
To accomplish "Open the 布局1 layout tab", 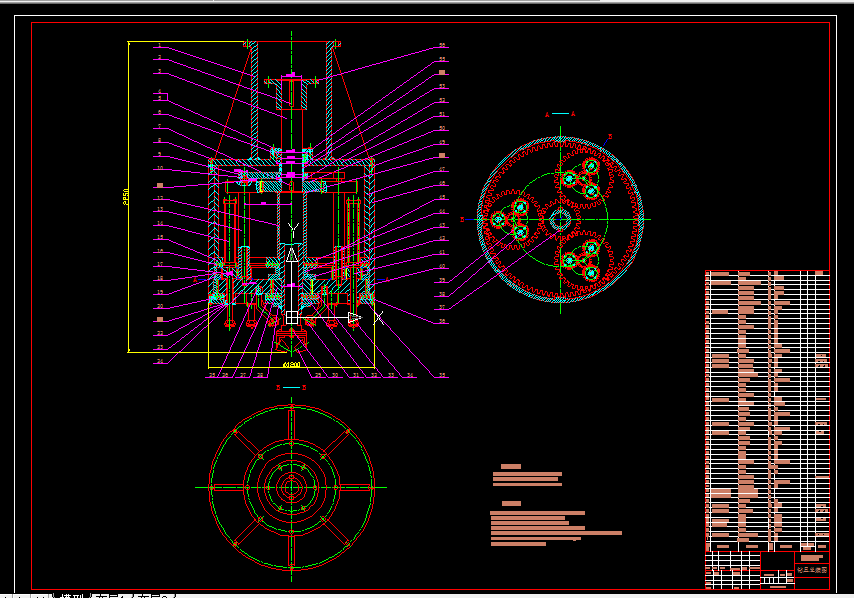I will pos(111,595).
